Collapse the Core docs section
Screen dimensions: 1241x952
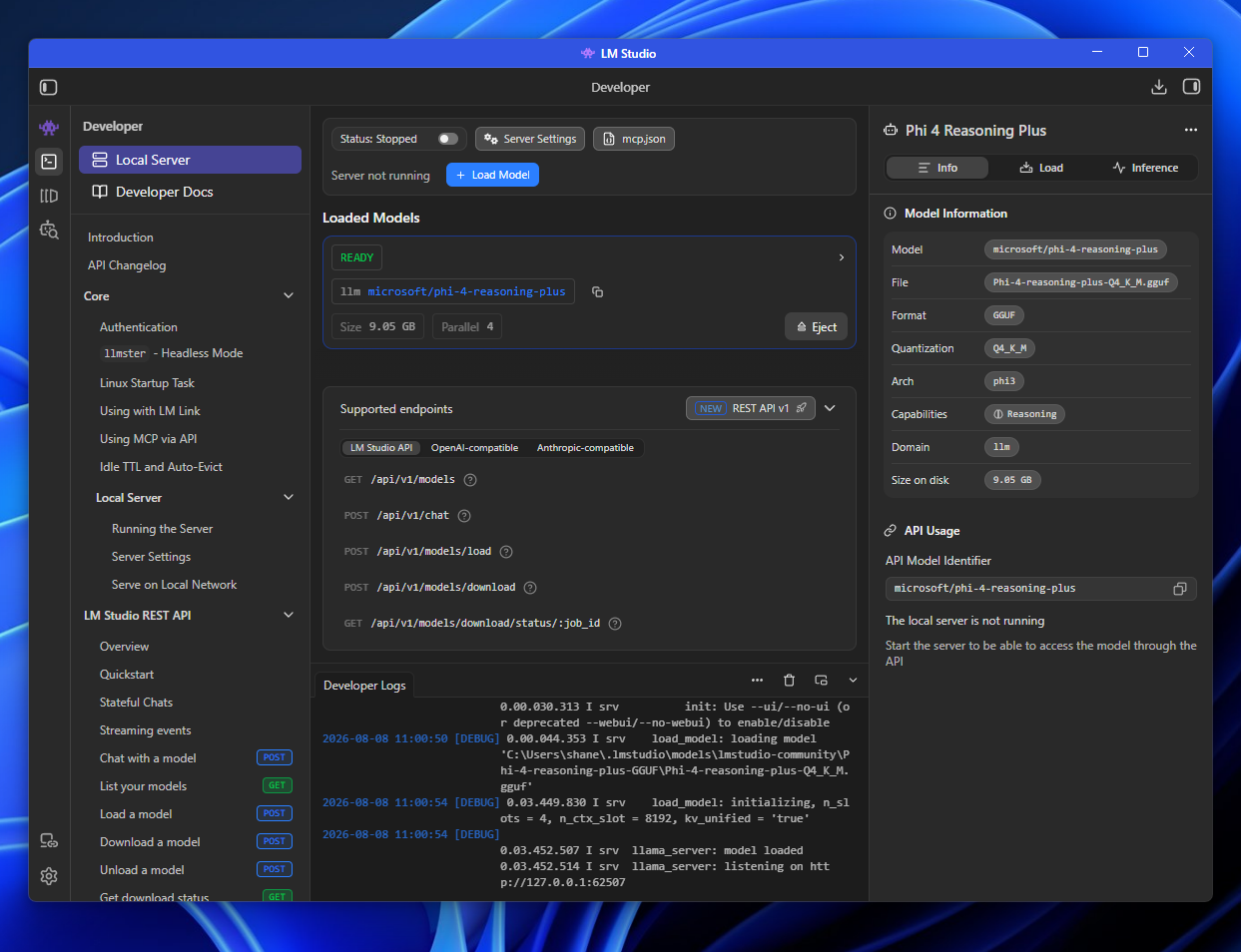click(289, 296)
